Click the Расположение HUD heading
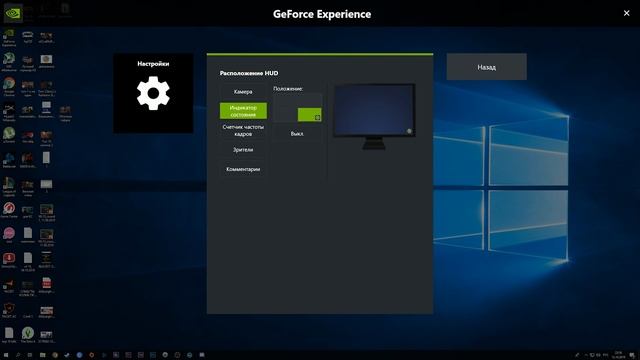This screenshot has width=640, height=360. (x=249, y=73)
